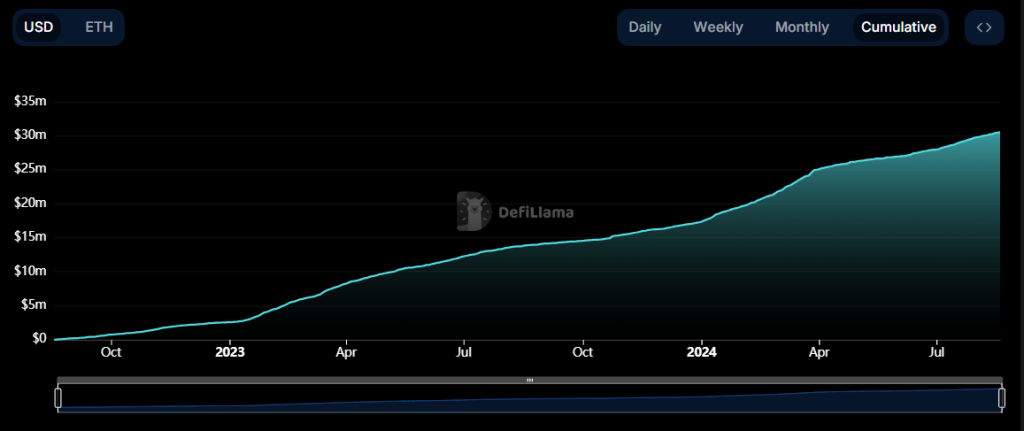Click the right handle of the range slider

point(1001,397)
